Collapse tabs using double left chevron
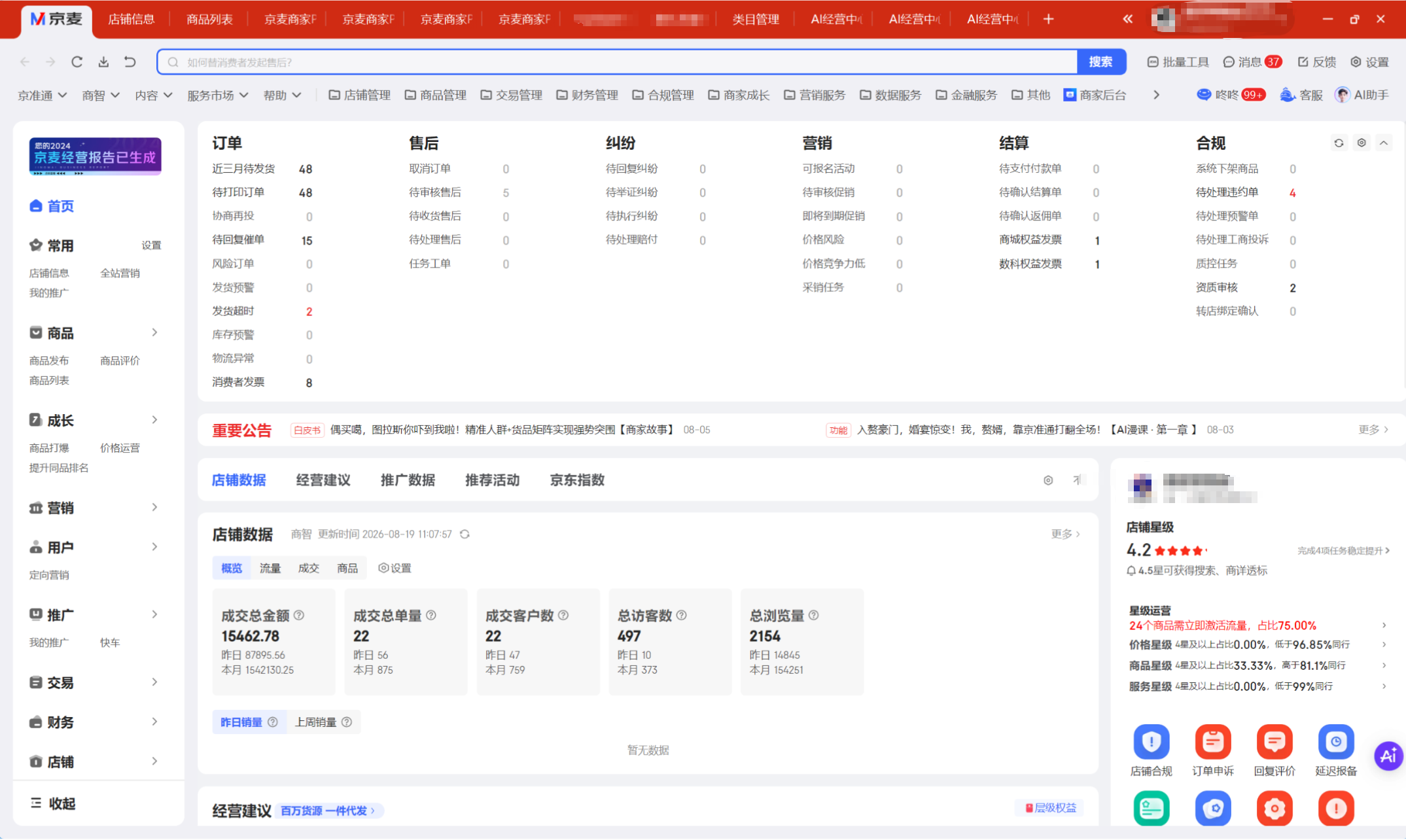 pos(1128,19)
